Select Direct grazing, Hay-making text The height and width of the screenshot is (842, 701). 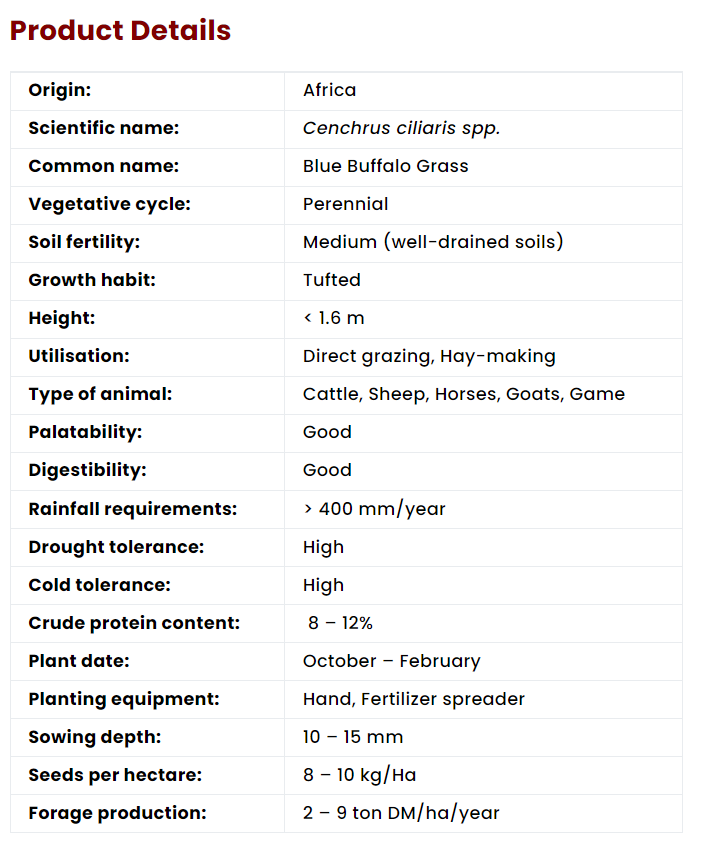click(429, 356)
